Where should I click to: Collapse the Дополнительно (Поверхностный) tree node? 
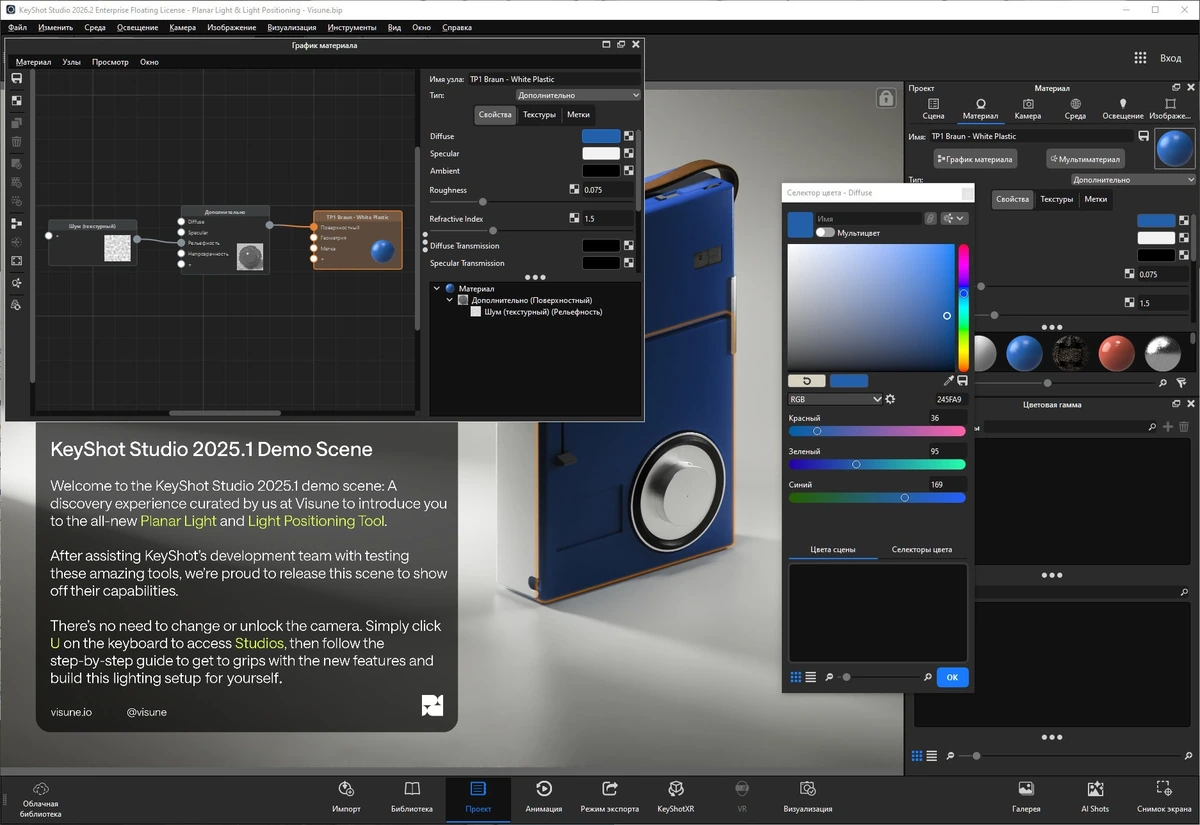pyautogui.click(x=449, y=300)
